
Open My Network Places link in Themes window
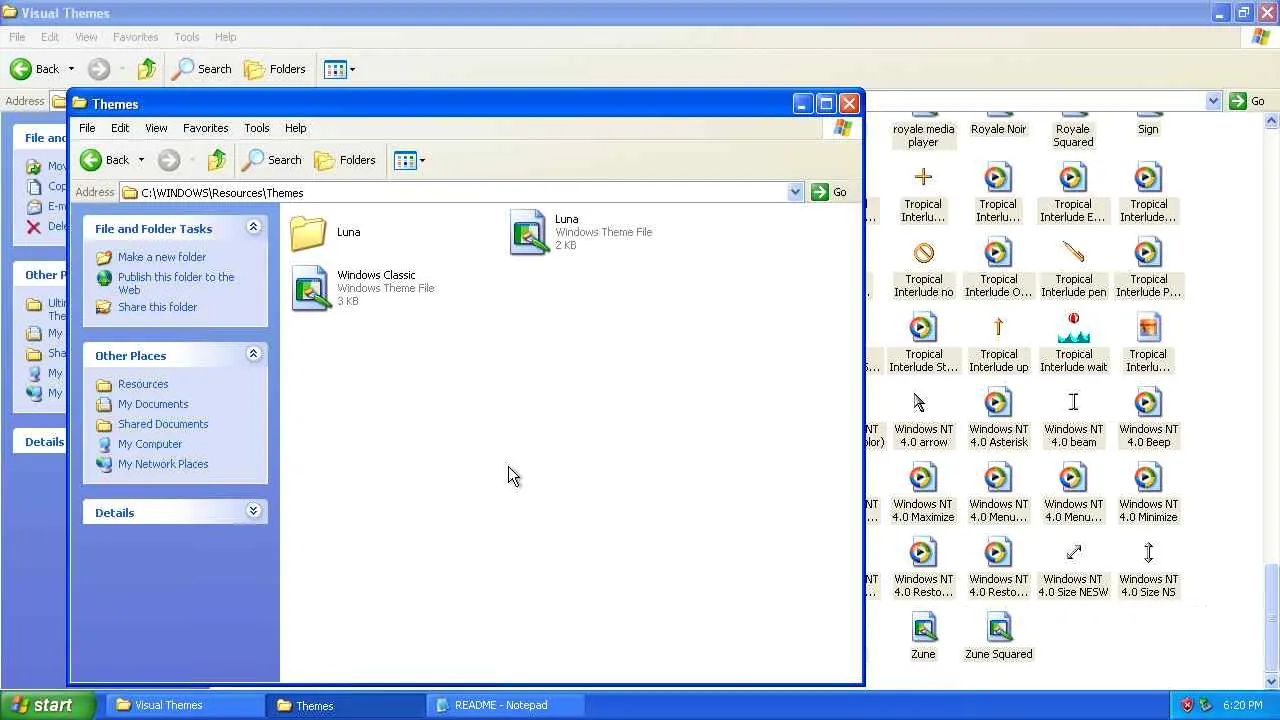[163, 464]
